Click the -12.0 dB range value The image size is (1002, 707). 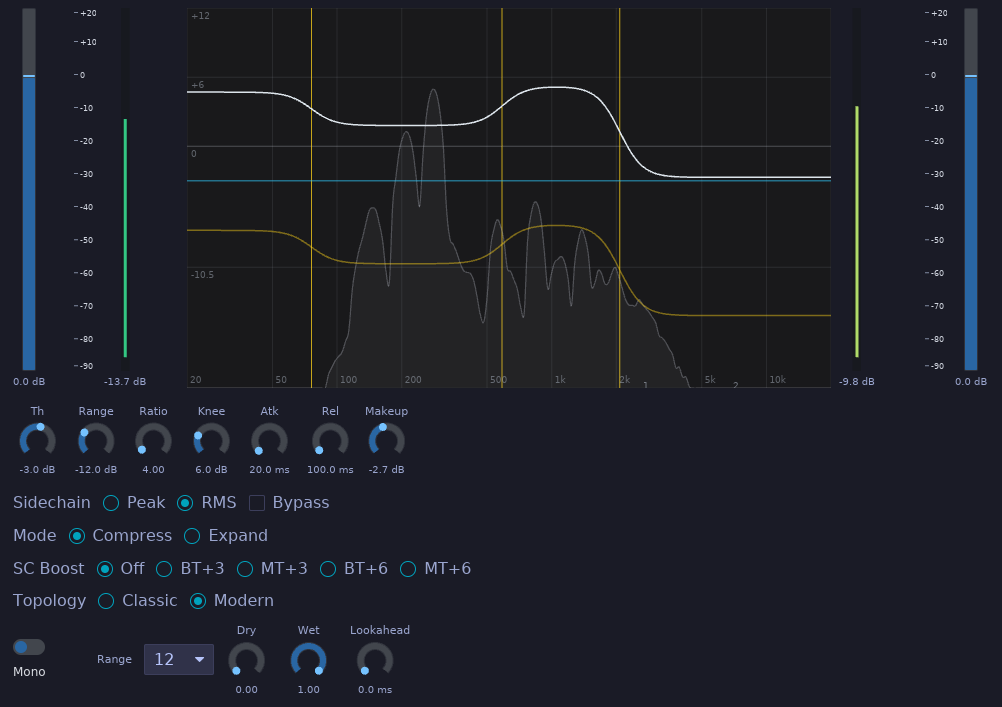point(96,470)
